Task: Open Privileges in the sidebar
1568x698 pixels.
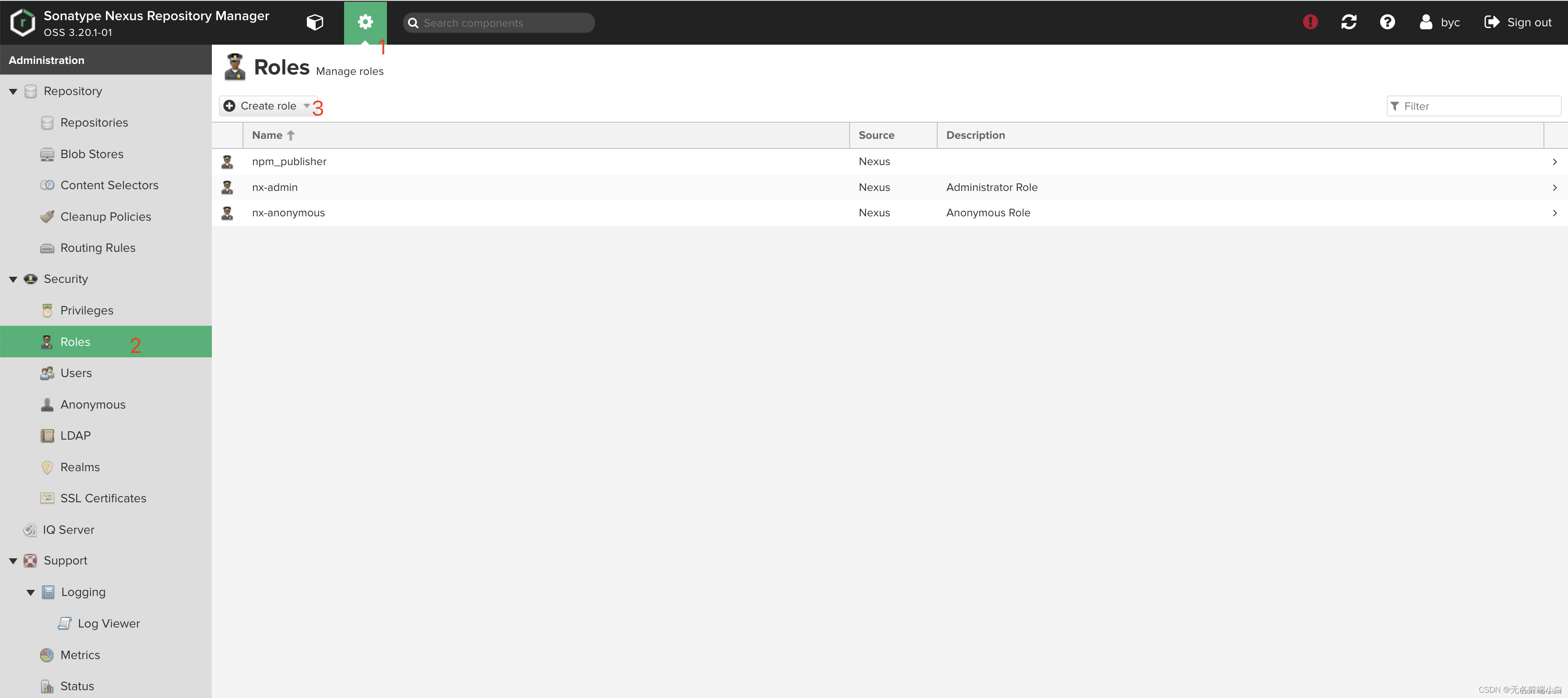Action: (x=86, y=310)
